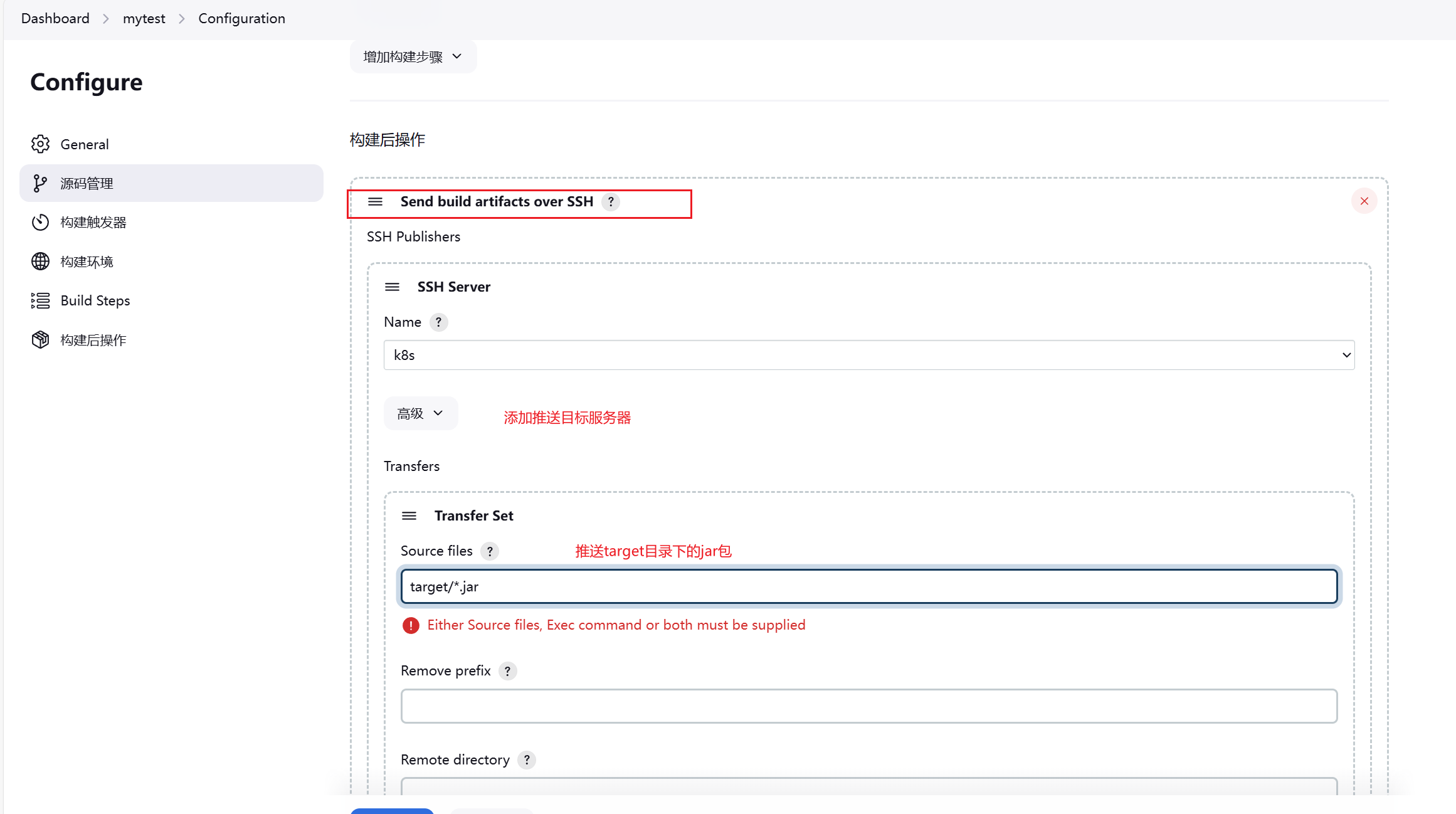
Task: Click the General gear icon
Action: point(40,144)
